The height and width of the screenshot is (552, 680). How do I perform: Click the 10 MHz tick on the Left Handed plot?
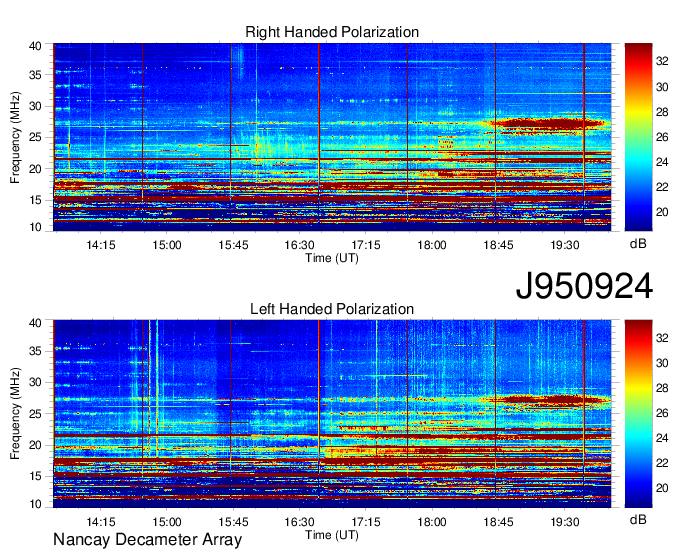tap(36, 504)
